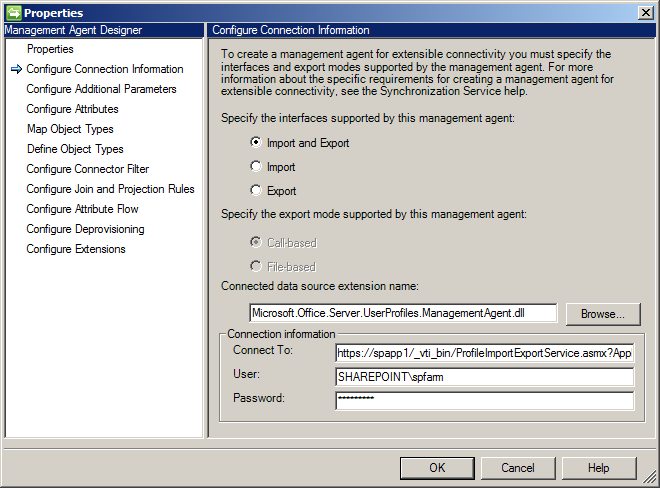Click the 'Connected data source extension name:' label

coord(320,286)
